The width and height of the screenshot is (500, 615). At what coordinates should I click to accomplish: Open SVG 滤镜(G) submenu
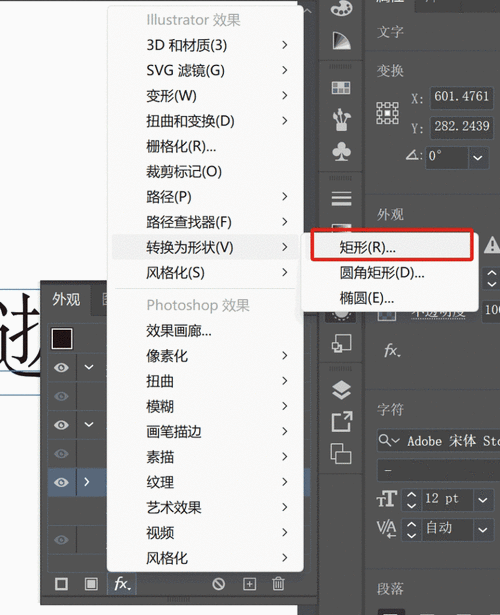pos(205,70)
